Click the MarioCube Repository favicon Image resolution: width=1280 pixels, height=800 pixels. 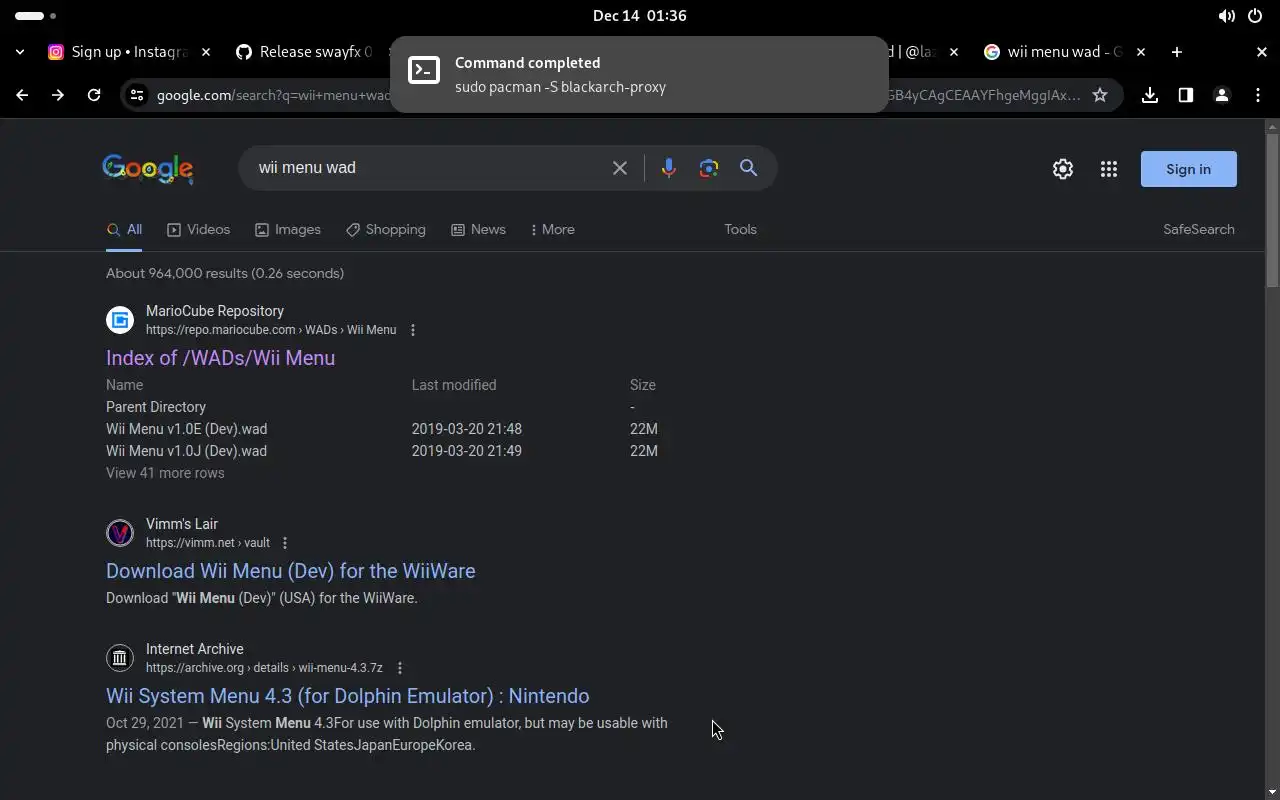[x=120, y=320]
